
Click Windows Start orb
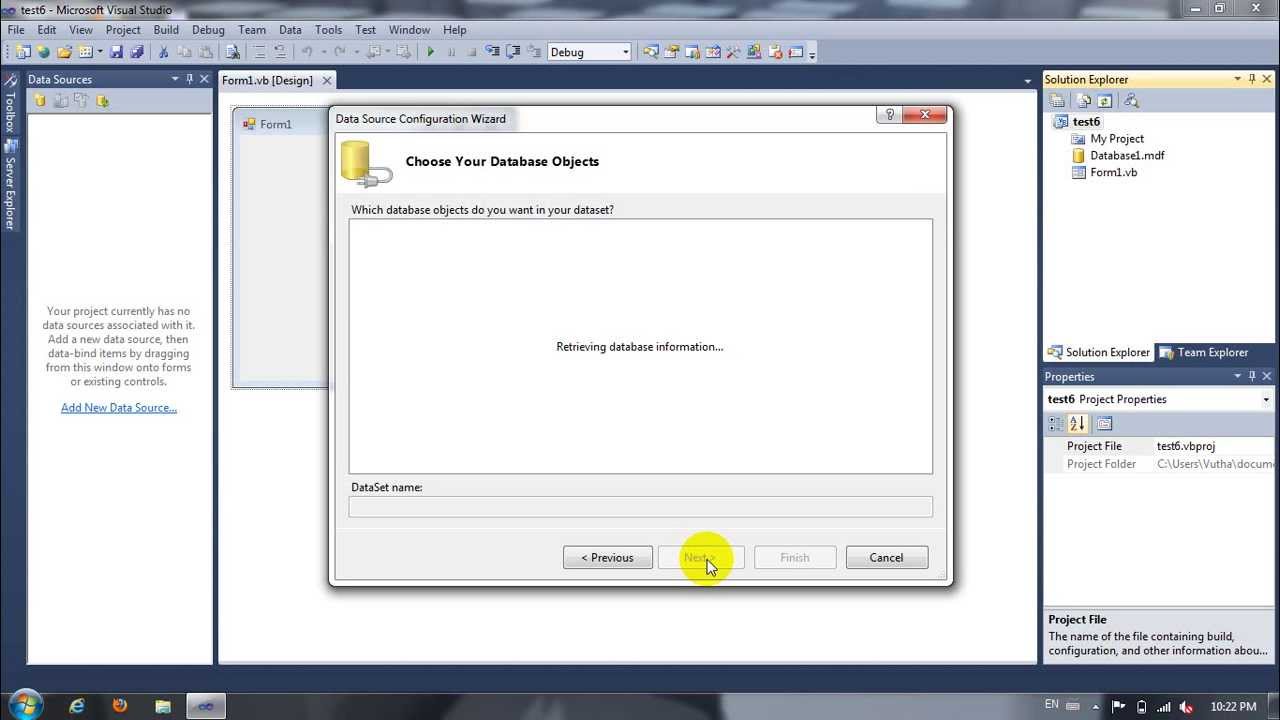tap(24, 704)
